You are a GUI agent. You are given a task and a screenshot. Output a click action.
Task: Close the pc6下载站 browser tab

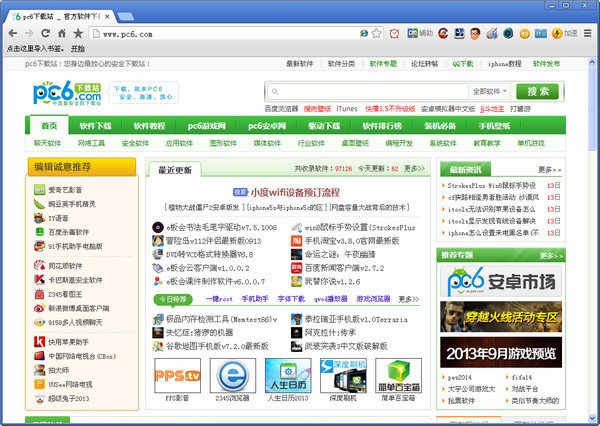click(x=108, y=16)
